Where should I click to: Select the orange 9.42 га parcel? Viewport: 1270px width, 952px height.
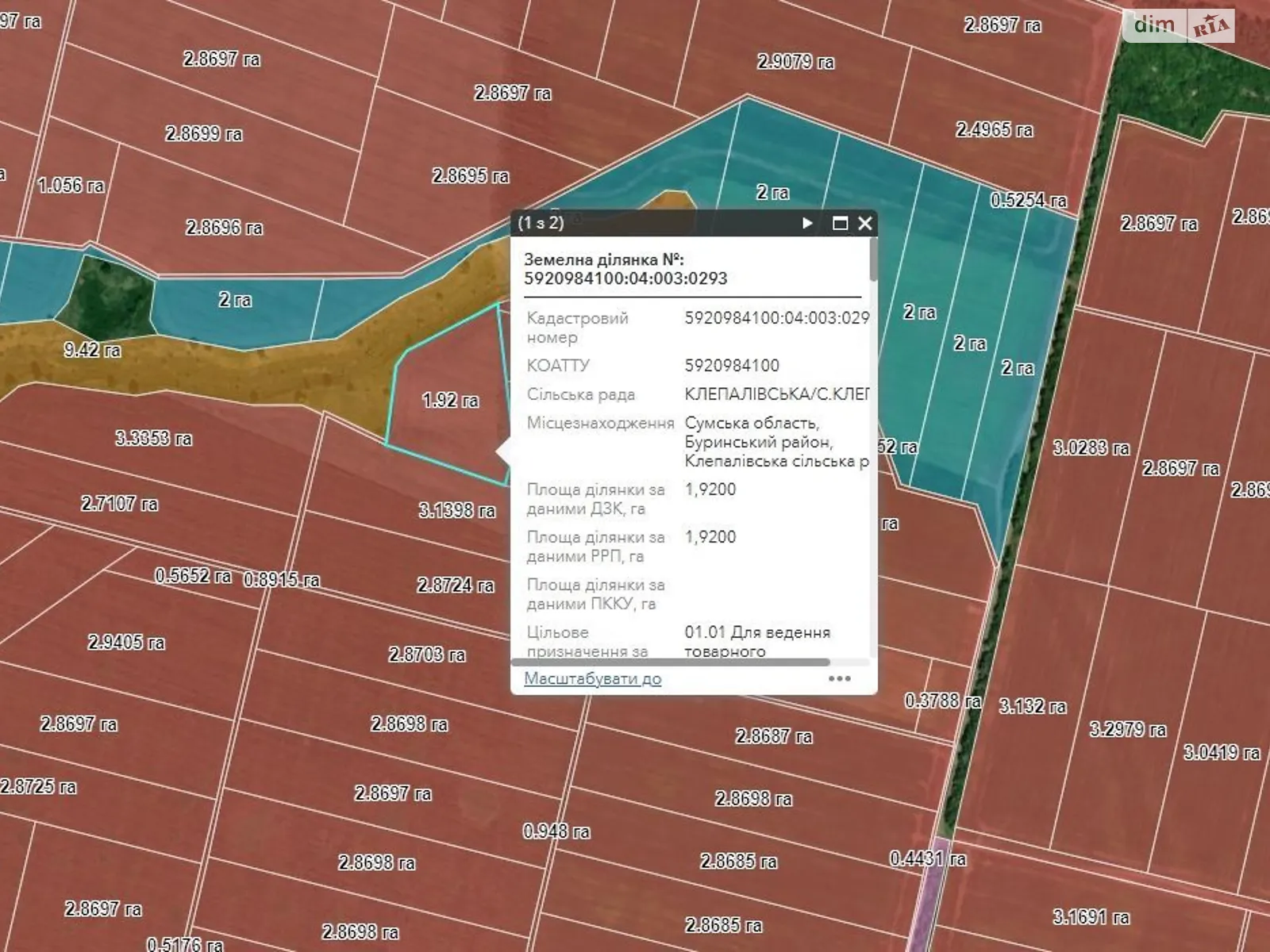point(92,350)
